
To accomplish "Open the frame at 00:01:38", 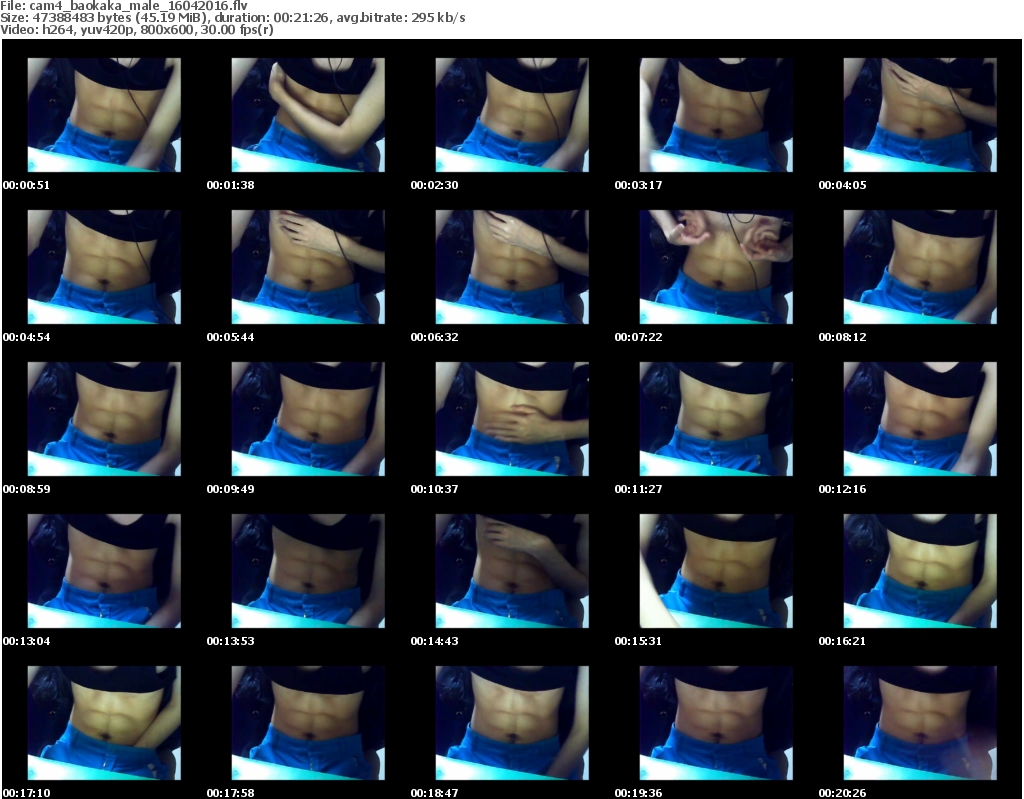I will pyautogui.click(x=308, y=115).
